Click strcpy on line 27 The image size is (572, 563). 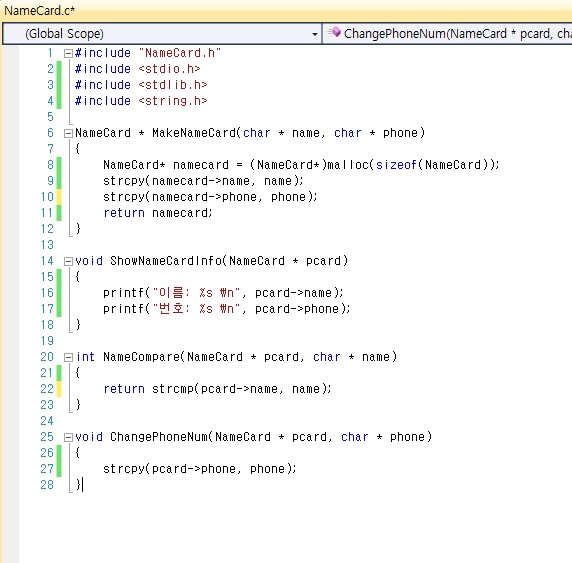coord(124,469)
